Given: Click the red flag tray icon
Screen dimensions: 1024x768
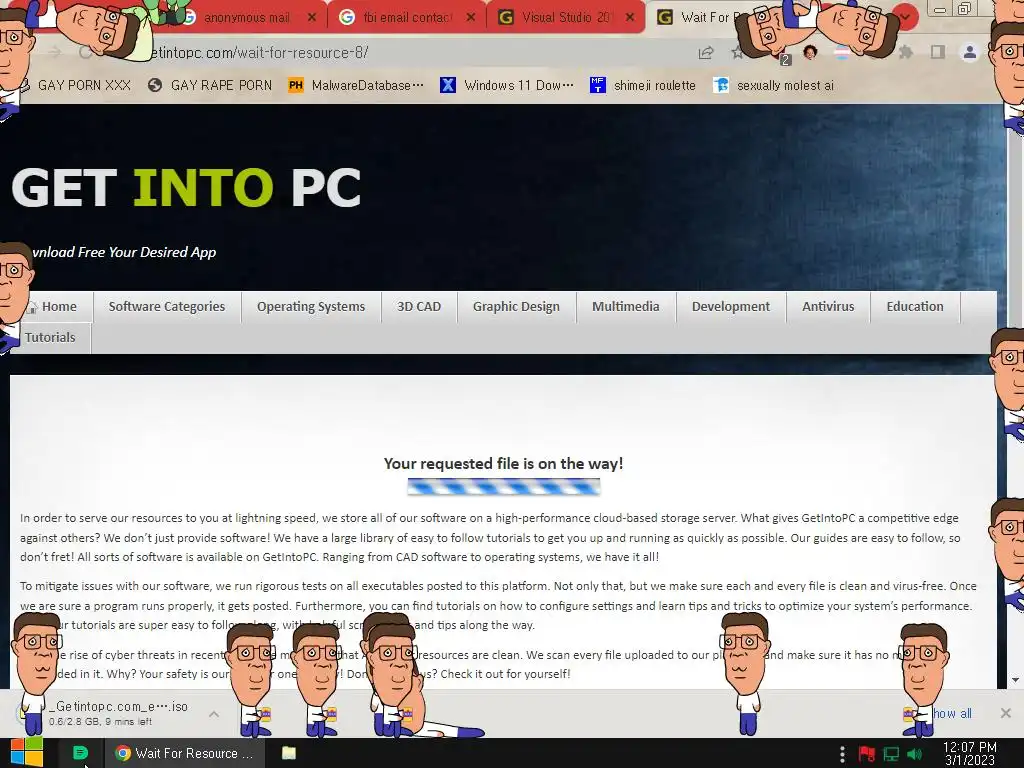Looking at the screenshot, I should click(x=867, y=754).
